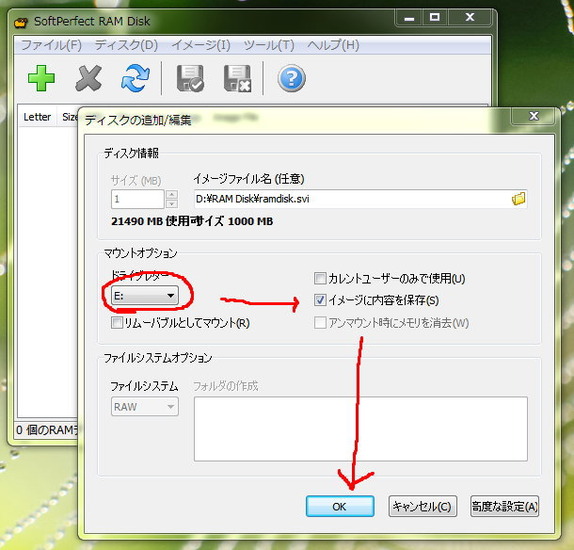Viewport: 574px width, 550px height.
Task: Enable the カレントユーザーのみで使用(U) checkbox
Action: point(320,278)
